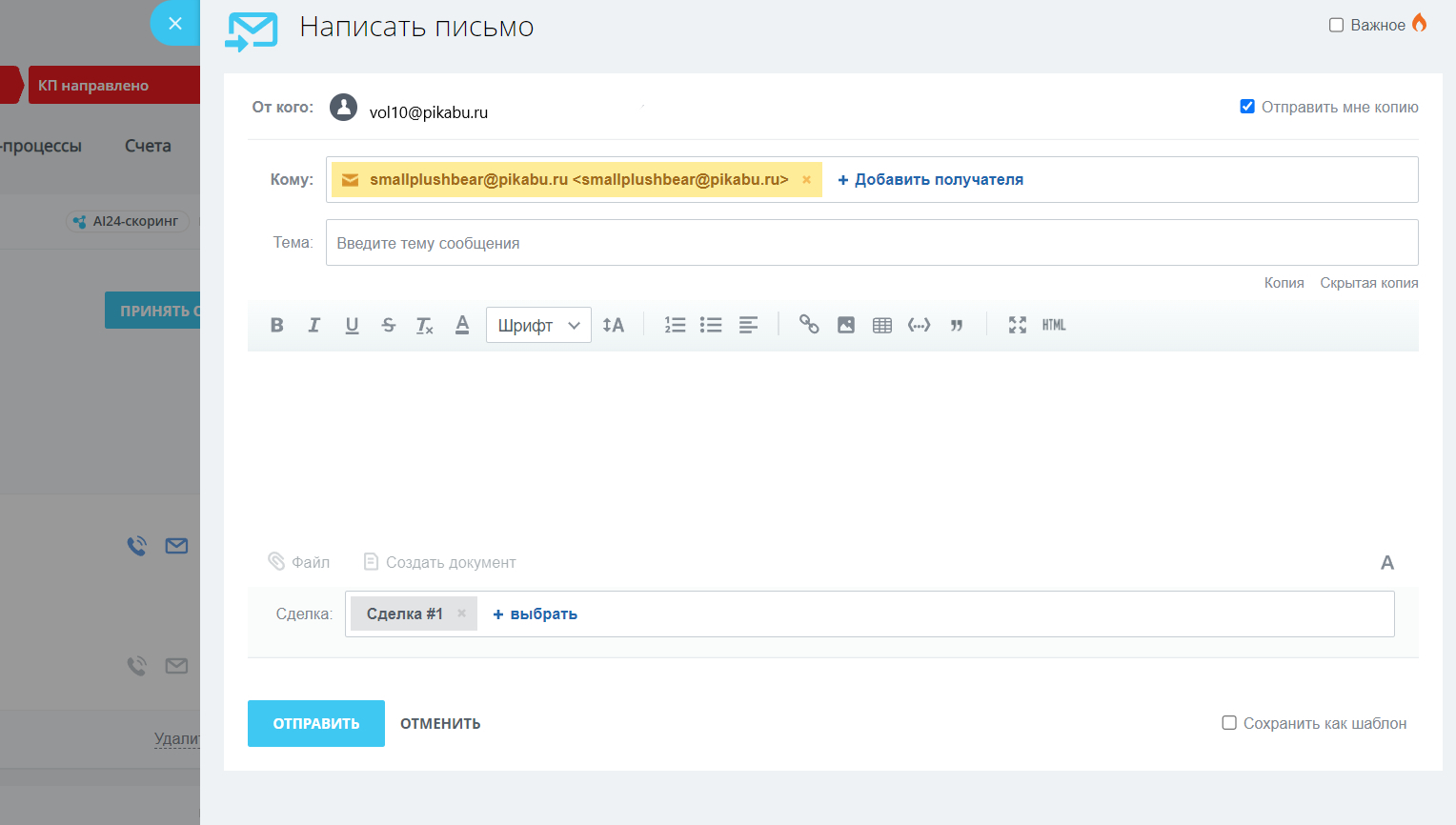Expand editor to fullscreen mode

(x=1018, y=325)
